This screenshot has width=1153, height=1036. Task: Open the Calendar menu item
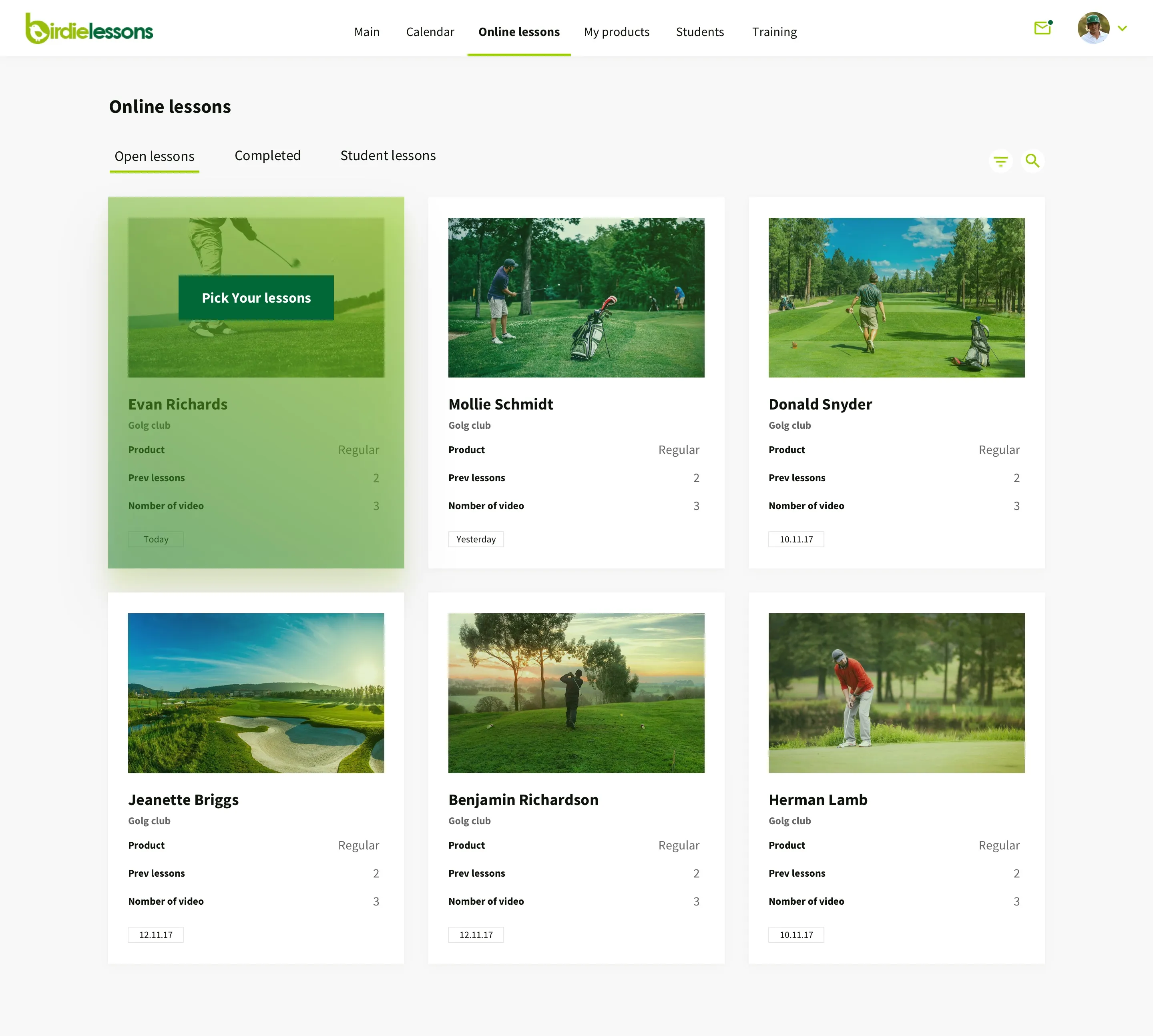430,32
